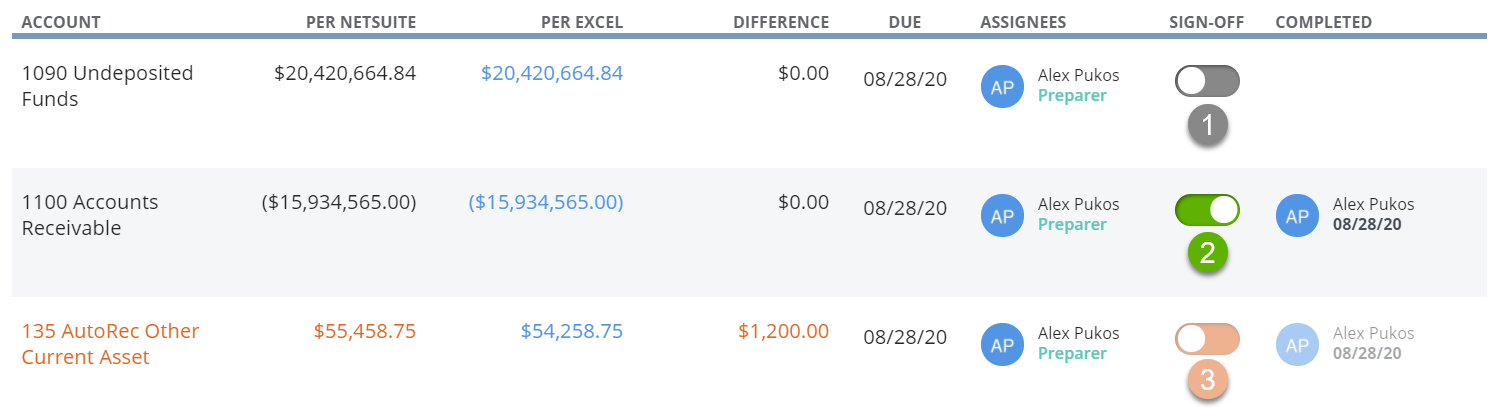The height and width of the screenshot is (408, 1497).
Task: Open Per Excel amount $20,420,664.84 link
Action: pos(552,73)
